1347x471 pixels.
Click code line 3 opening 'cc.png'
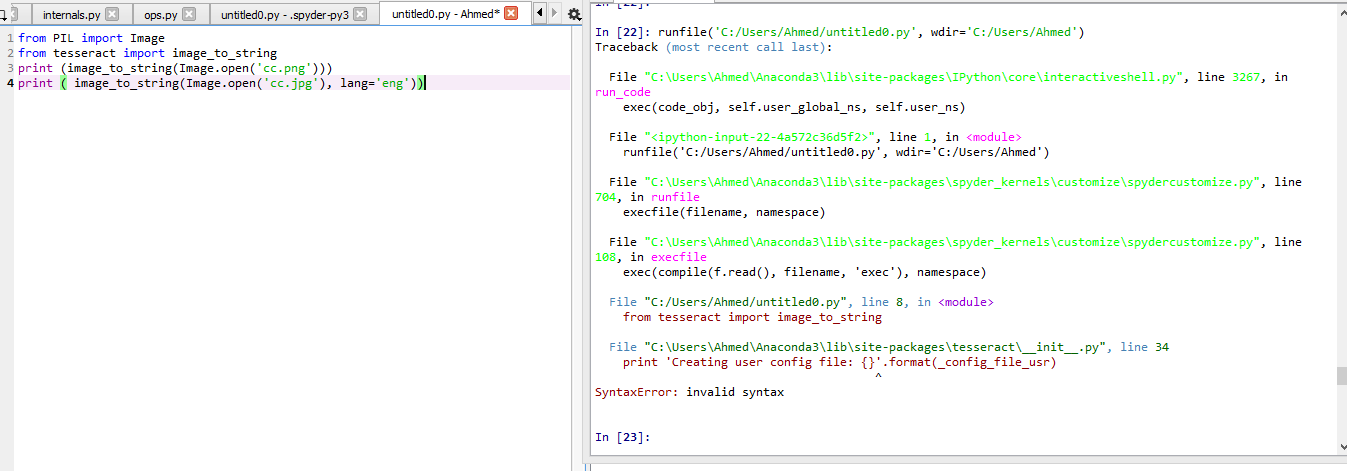[175, 68]
